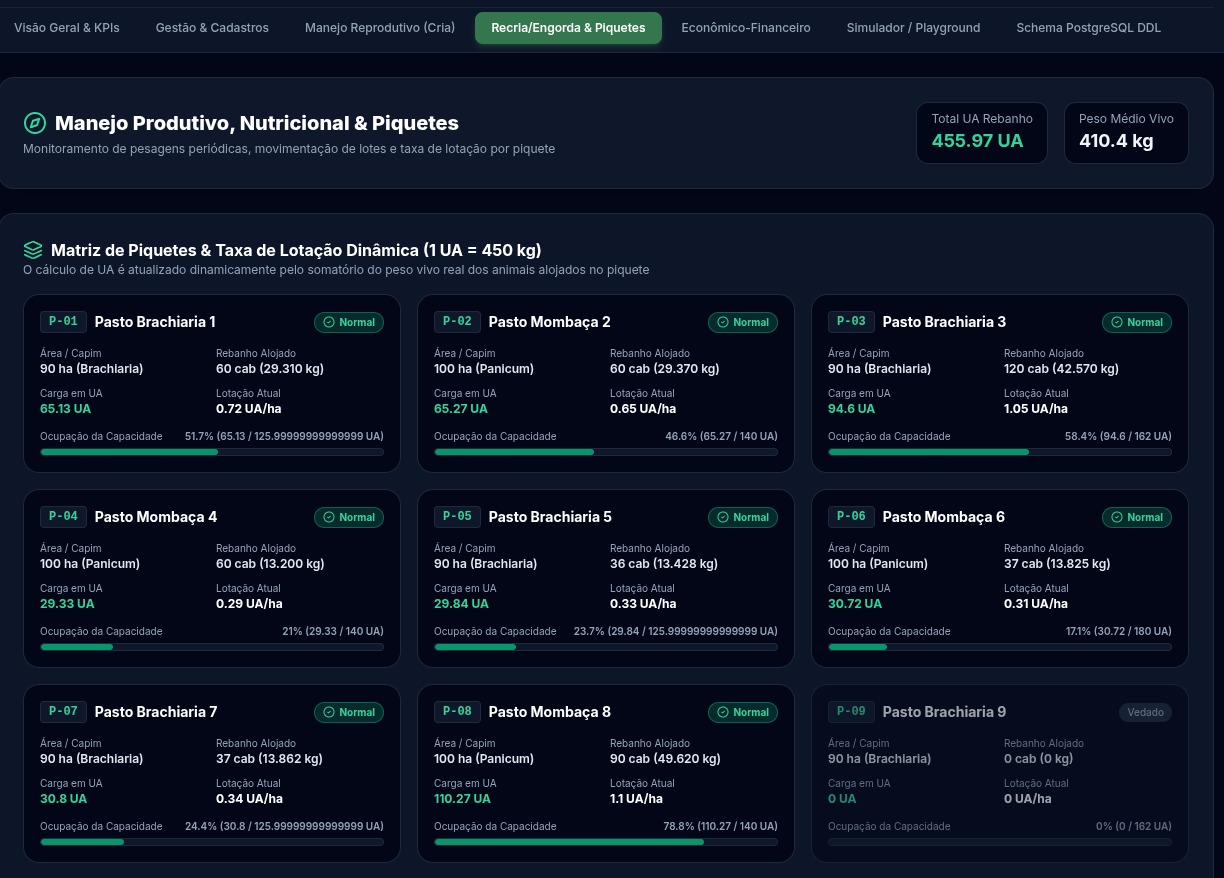1224x878 pixels.
Task: Click the 36 cab (13.428 kg) herd value
Action: point(664,564)
